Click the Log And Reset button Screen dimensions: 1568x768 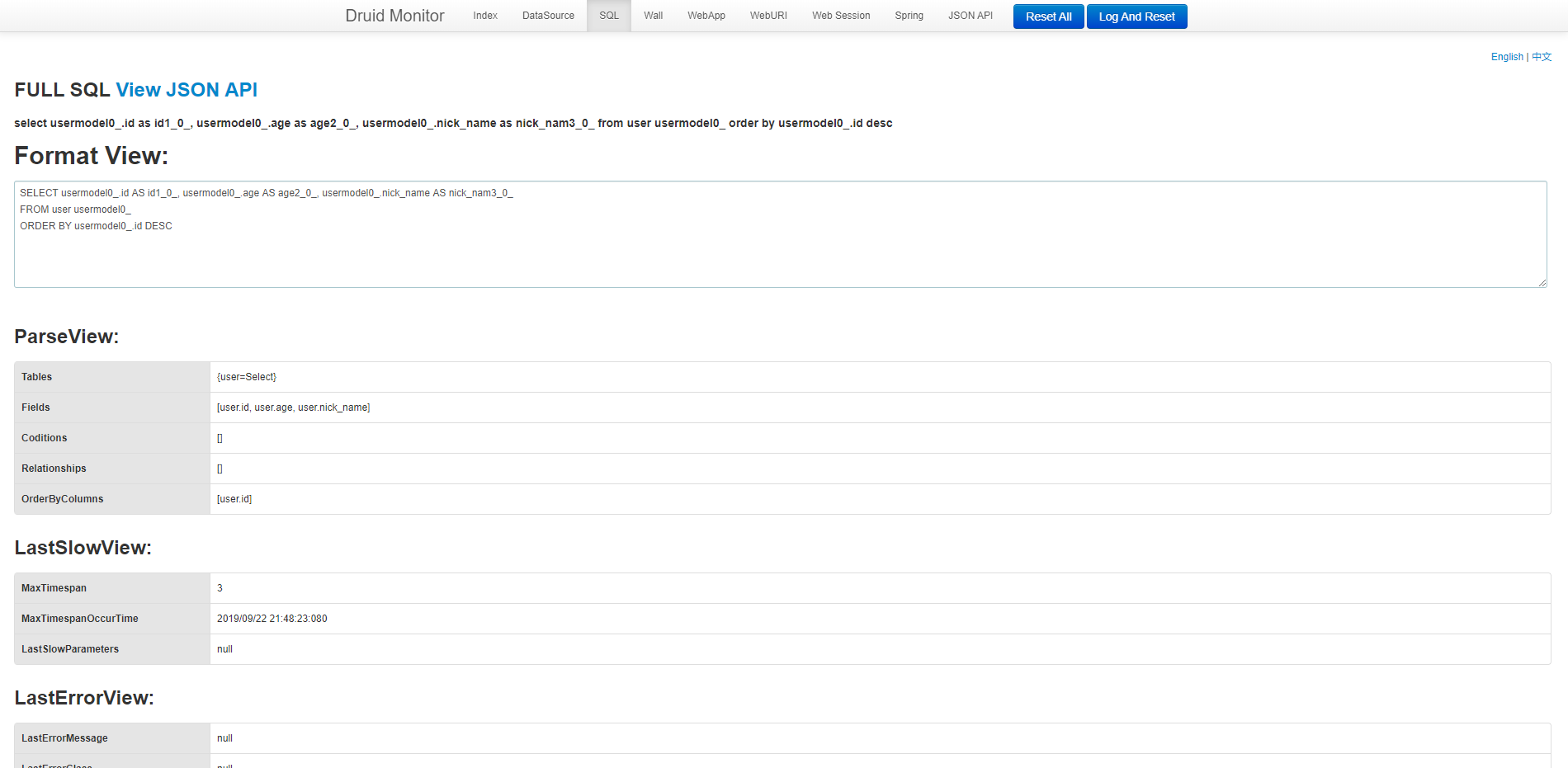click(x=1136, y=16)
